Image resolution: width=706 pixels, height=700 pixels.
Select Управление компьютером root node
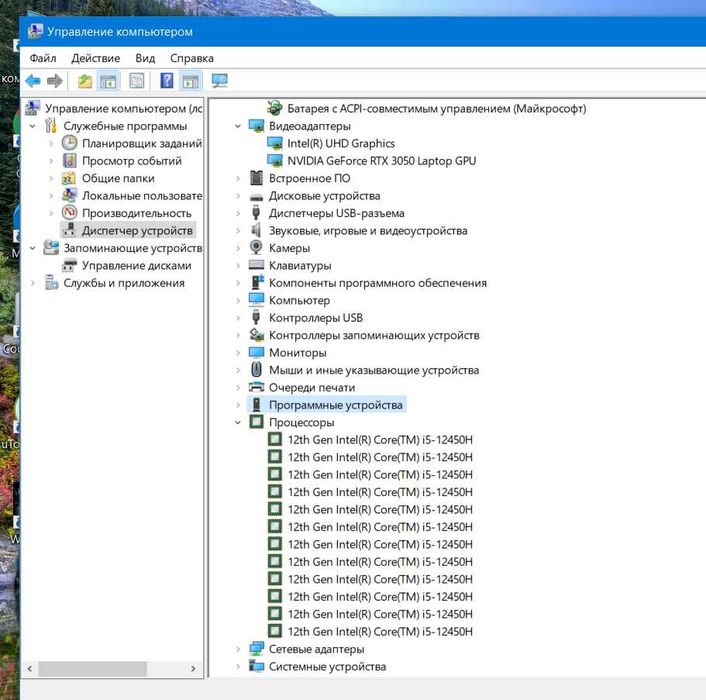123,108
